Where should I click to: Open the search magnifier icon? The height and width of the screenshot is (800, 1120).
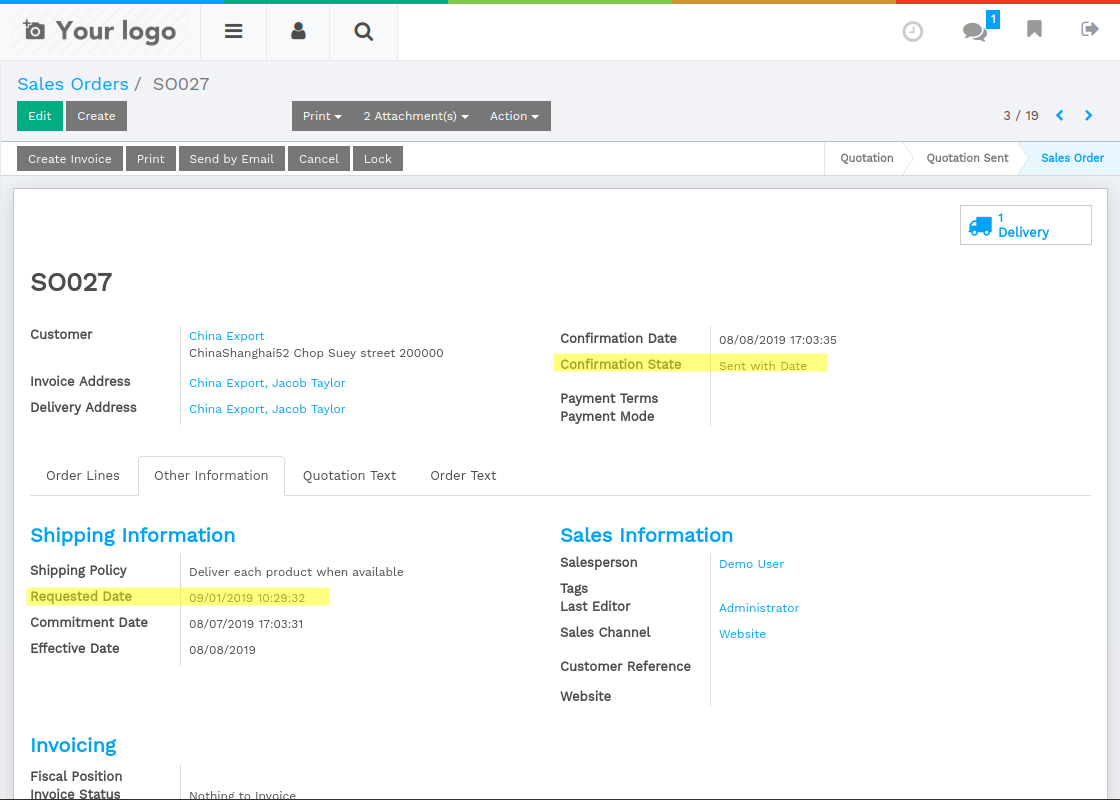tap(363, 31)
